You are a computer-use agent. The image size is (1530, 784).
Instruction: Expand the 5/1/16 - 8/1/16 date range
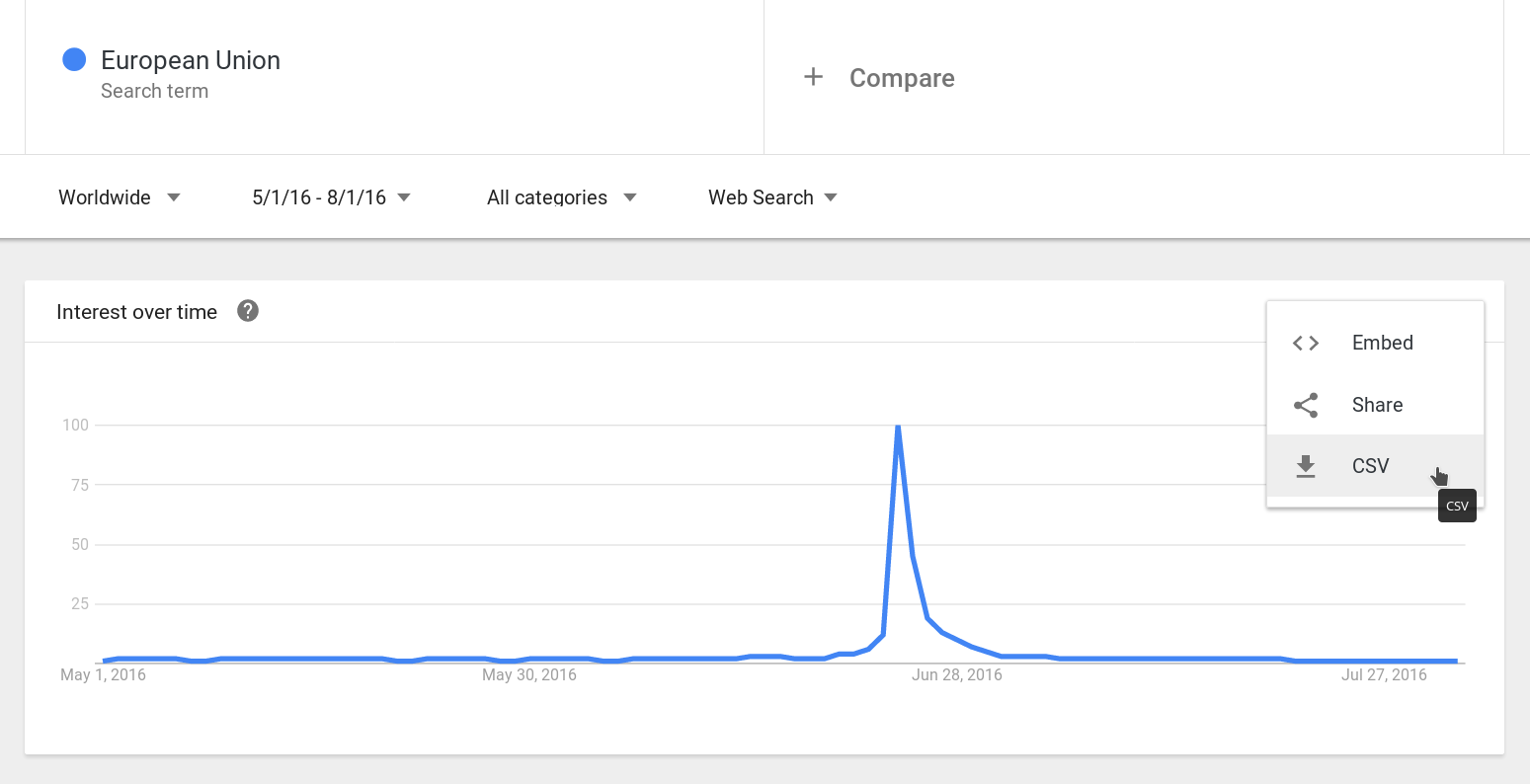coord(331,197)
